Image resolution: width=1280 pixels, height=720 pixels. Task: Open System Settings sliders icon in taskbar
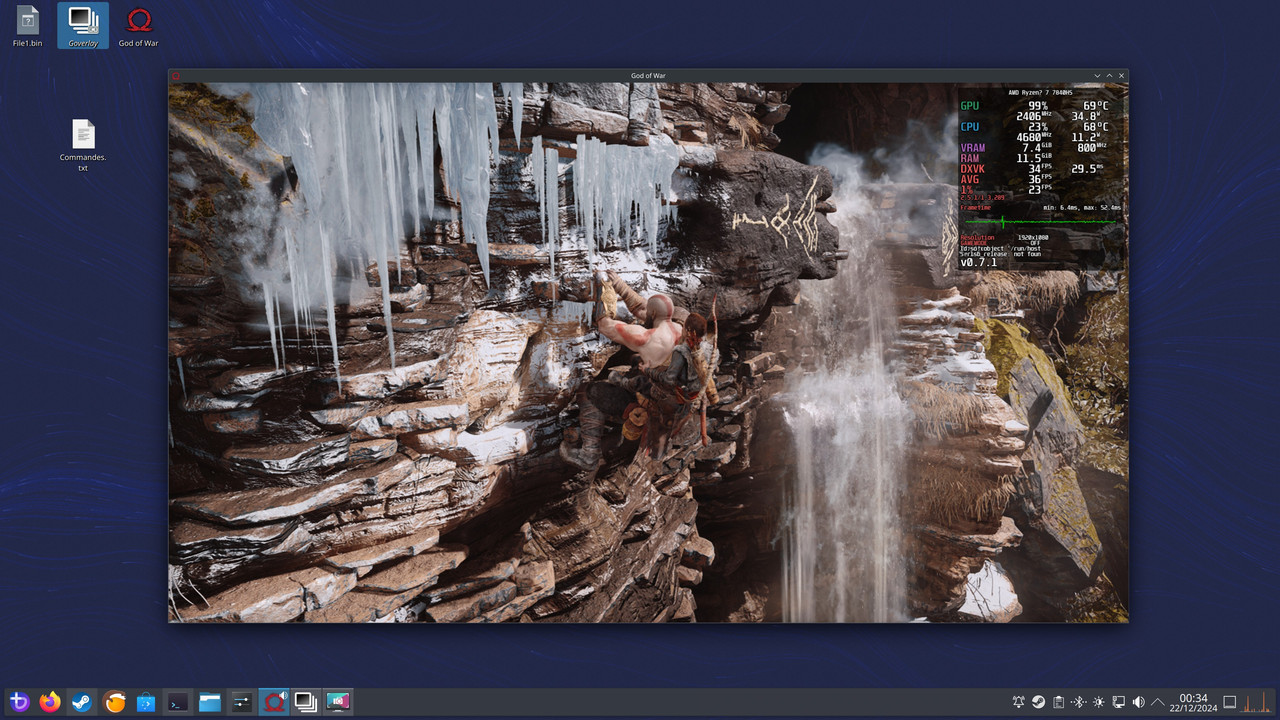point(242,702)
